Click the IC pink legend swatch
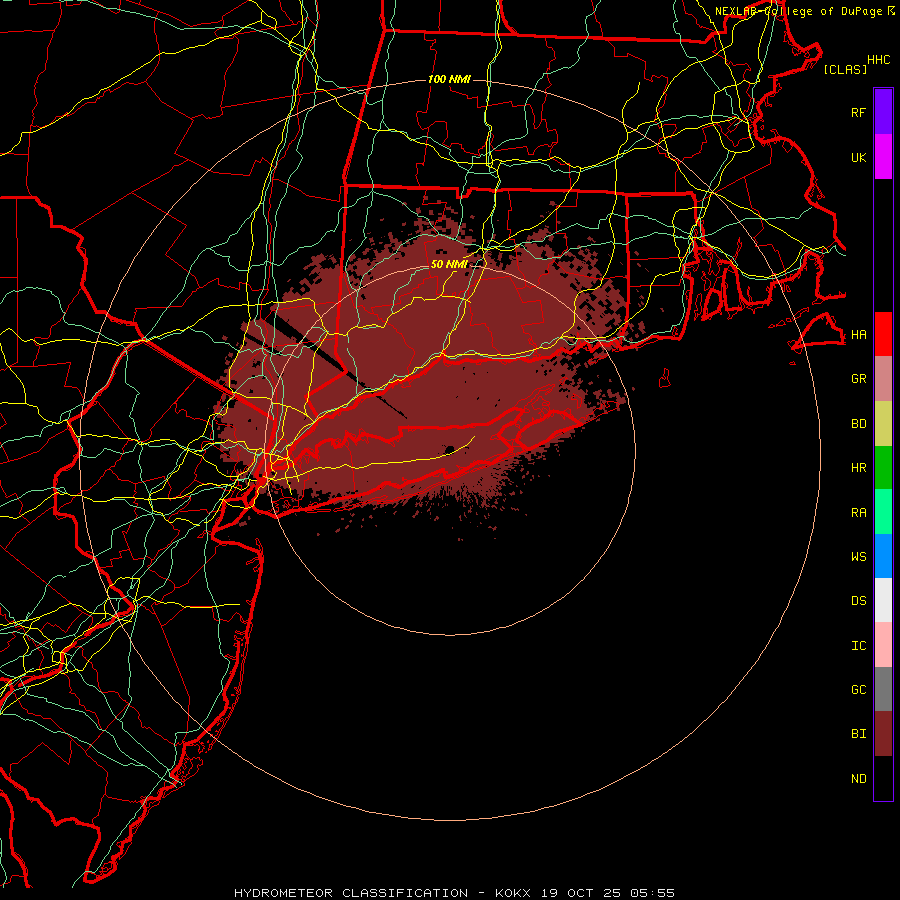The height and width of the screenshot is (900, 900). point(883,645)
